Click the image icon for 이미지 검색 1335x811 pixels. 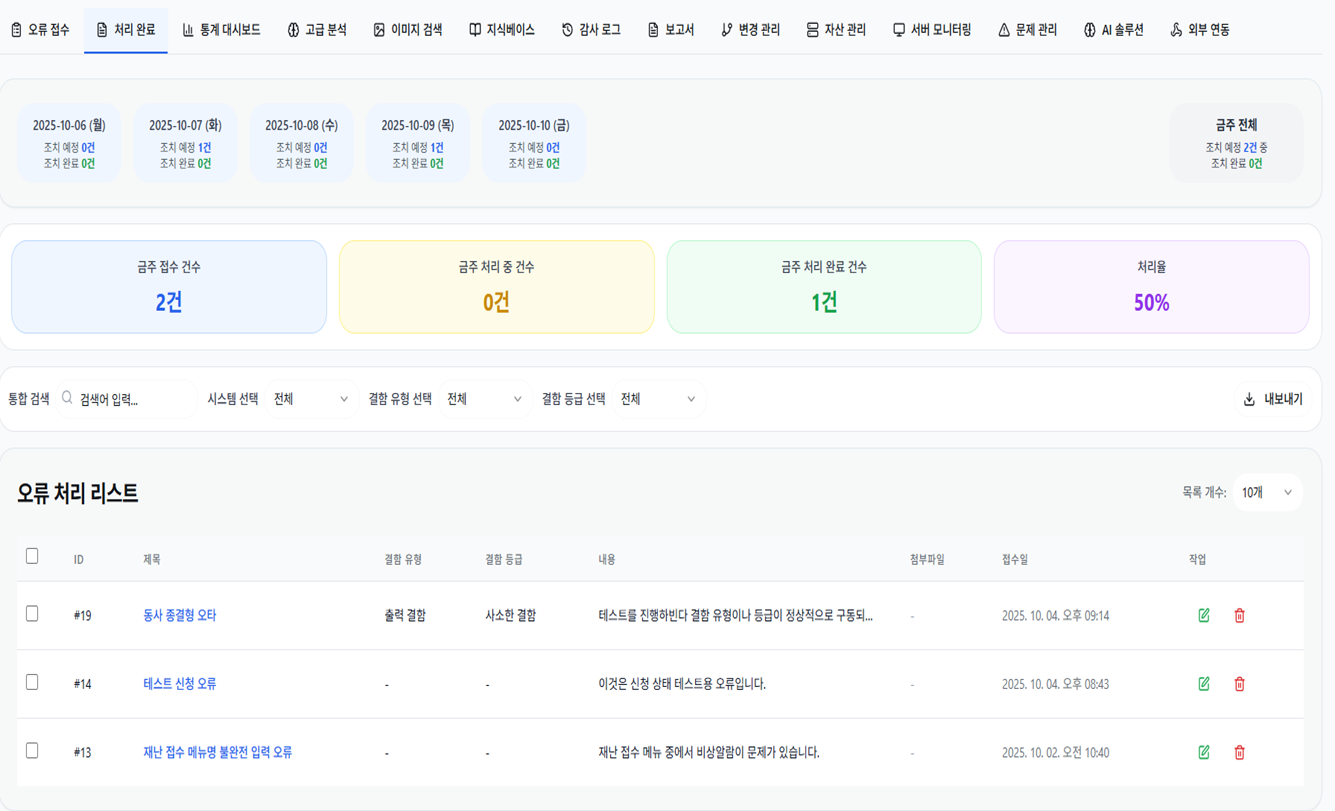[379, 30]
